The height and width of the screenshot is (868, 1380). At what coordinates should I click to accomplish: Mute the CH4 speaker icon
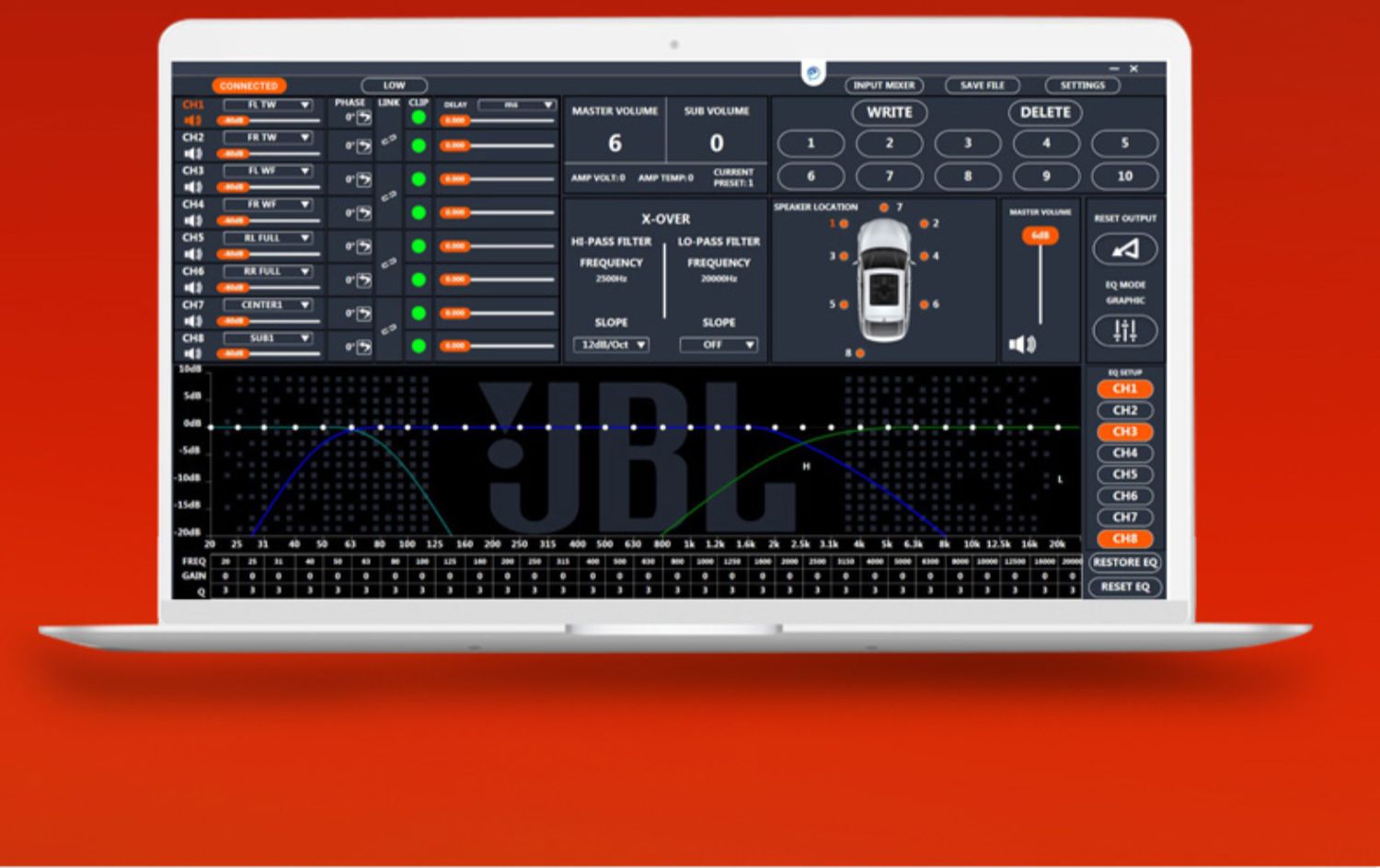click(192, 221)
